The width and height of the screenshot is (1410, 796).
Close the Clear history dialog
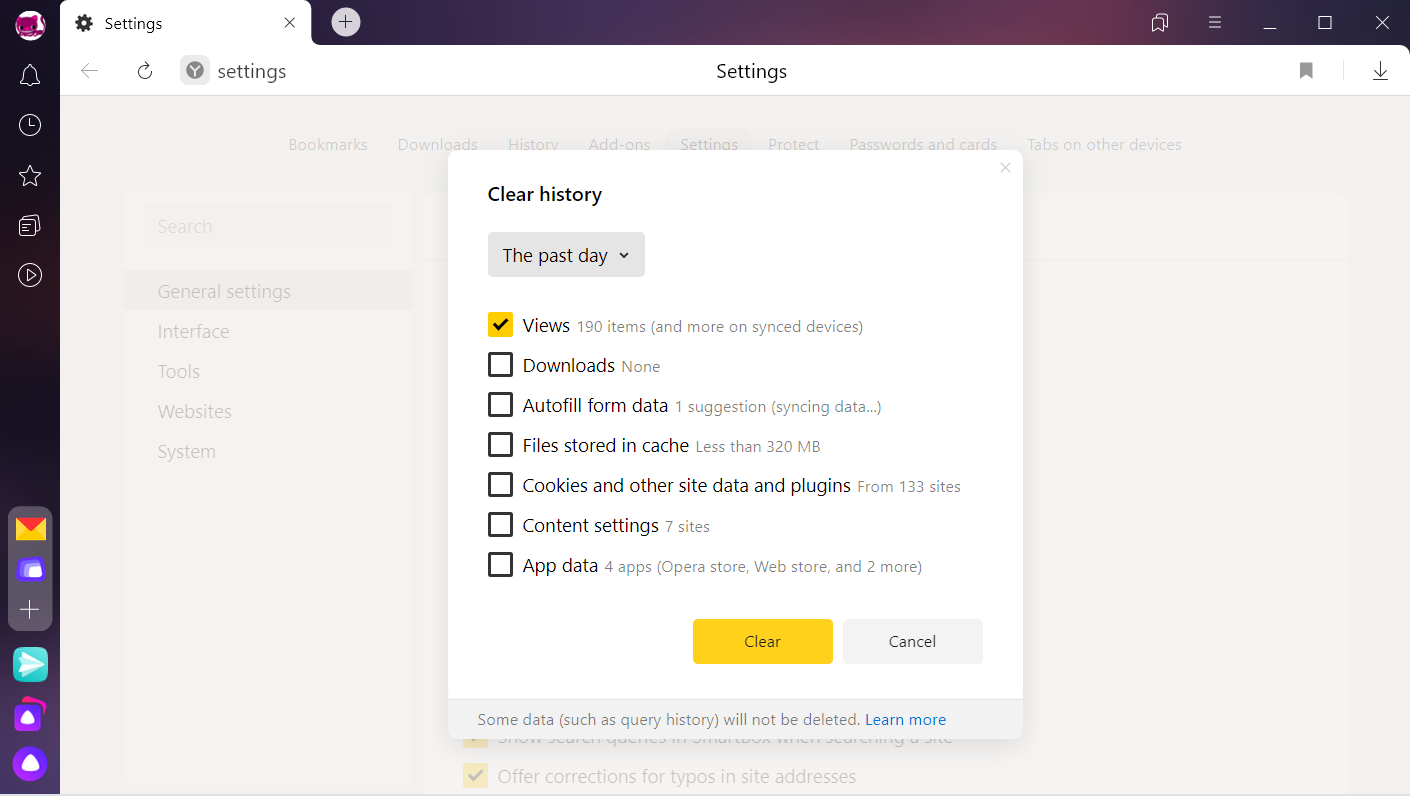(1005, 168)
